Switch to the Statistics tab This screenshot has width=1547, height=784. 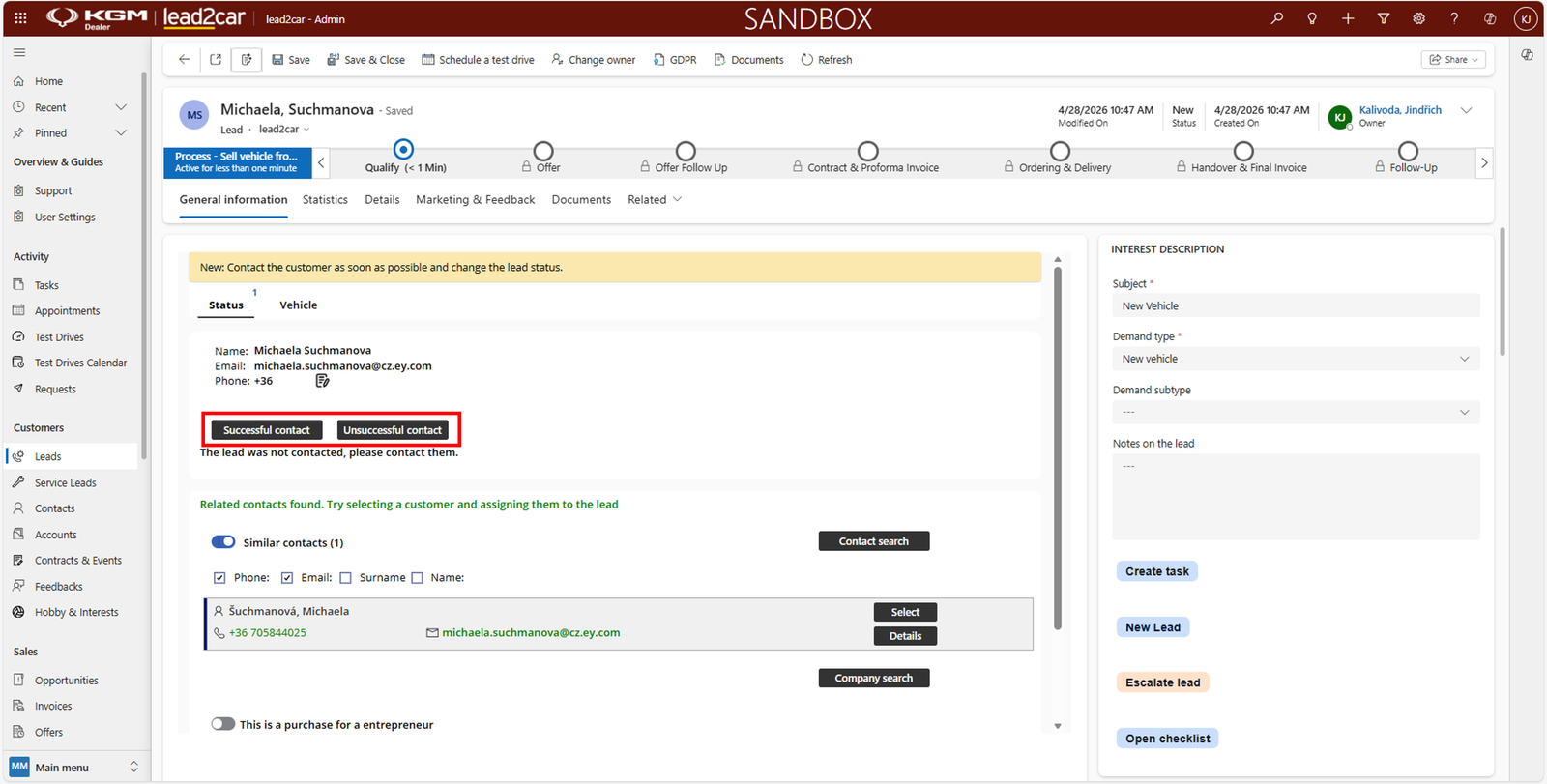point(325,200)
